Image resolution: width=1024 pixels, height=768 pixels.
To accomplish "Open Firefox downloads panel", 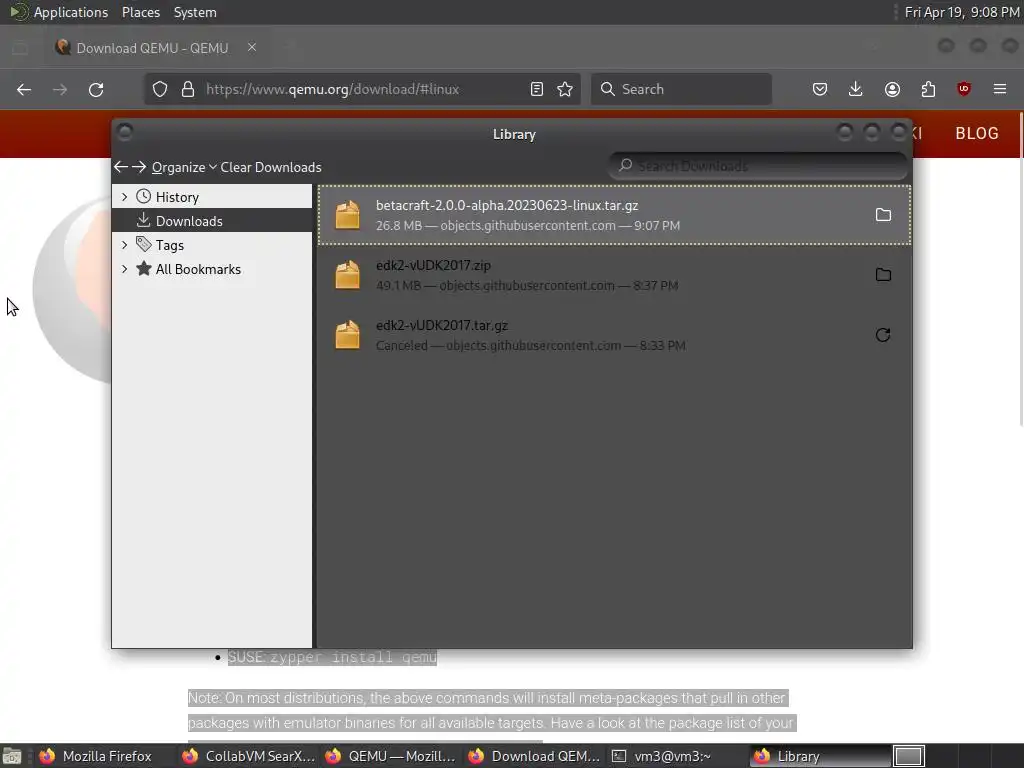I will coord(856,89).
